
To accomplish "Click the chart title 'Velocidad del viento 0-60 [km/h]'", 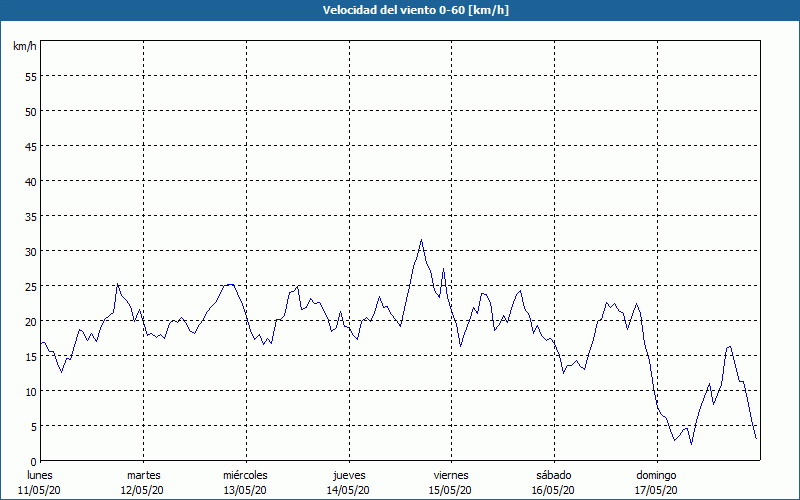I will pyautogui.click(x=415, y=10).
